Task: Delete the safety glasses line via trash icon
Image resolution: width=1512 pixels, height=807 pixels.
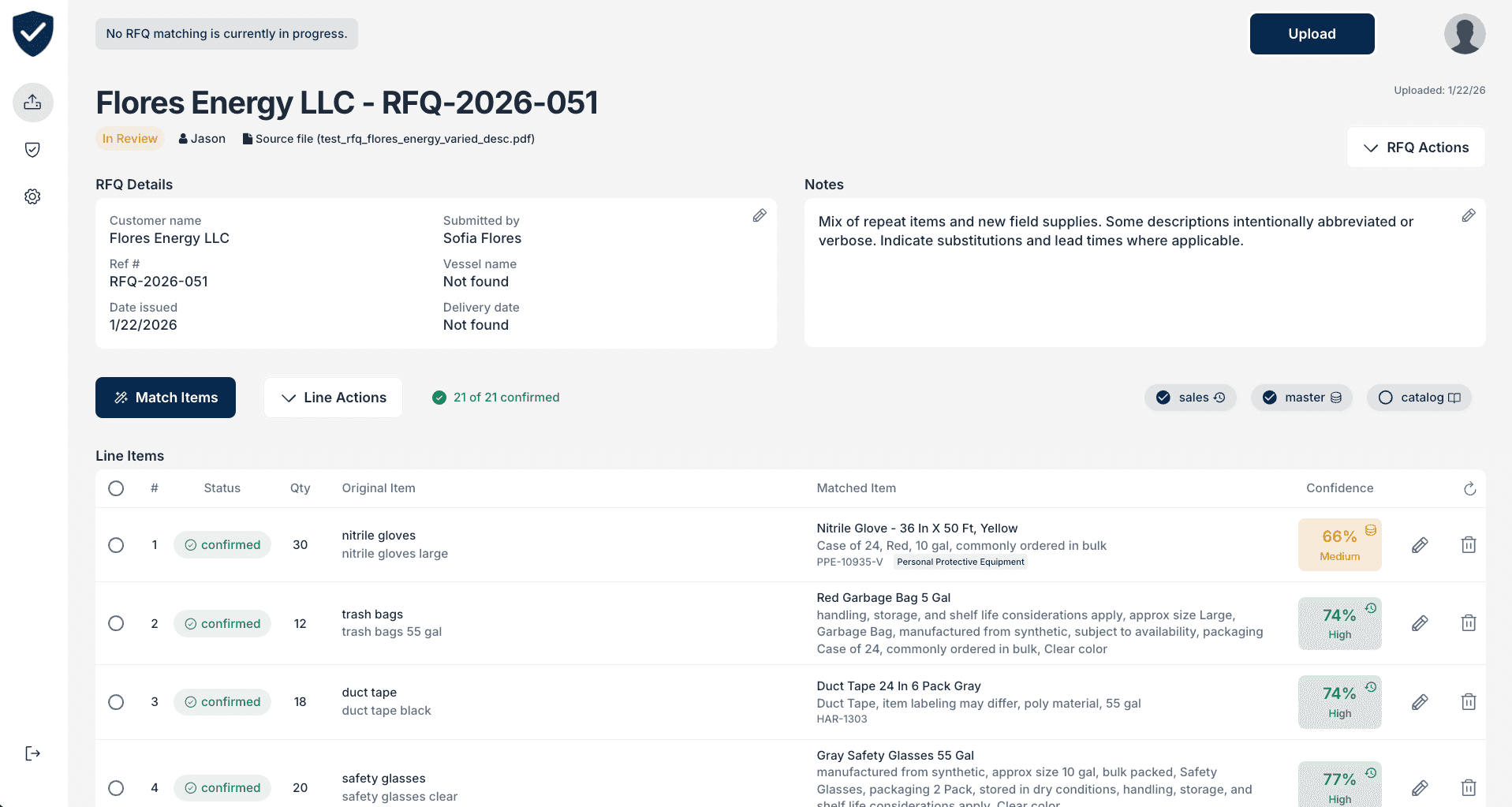Action: [x=1468, y=787]
